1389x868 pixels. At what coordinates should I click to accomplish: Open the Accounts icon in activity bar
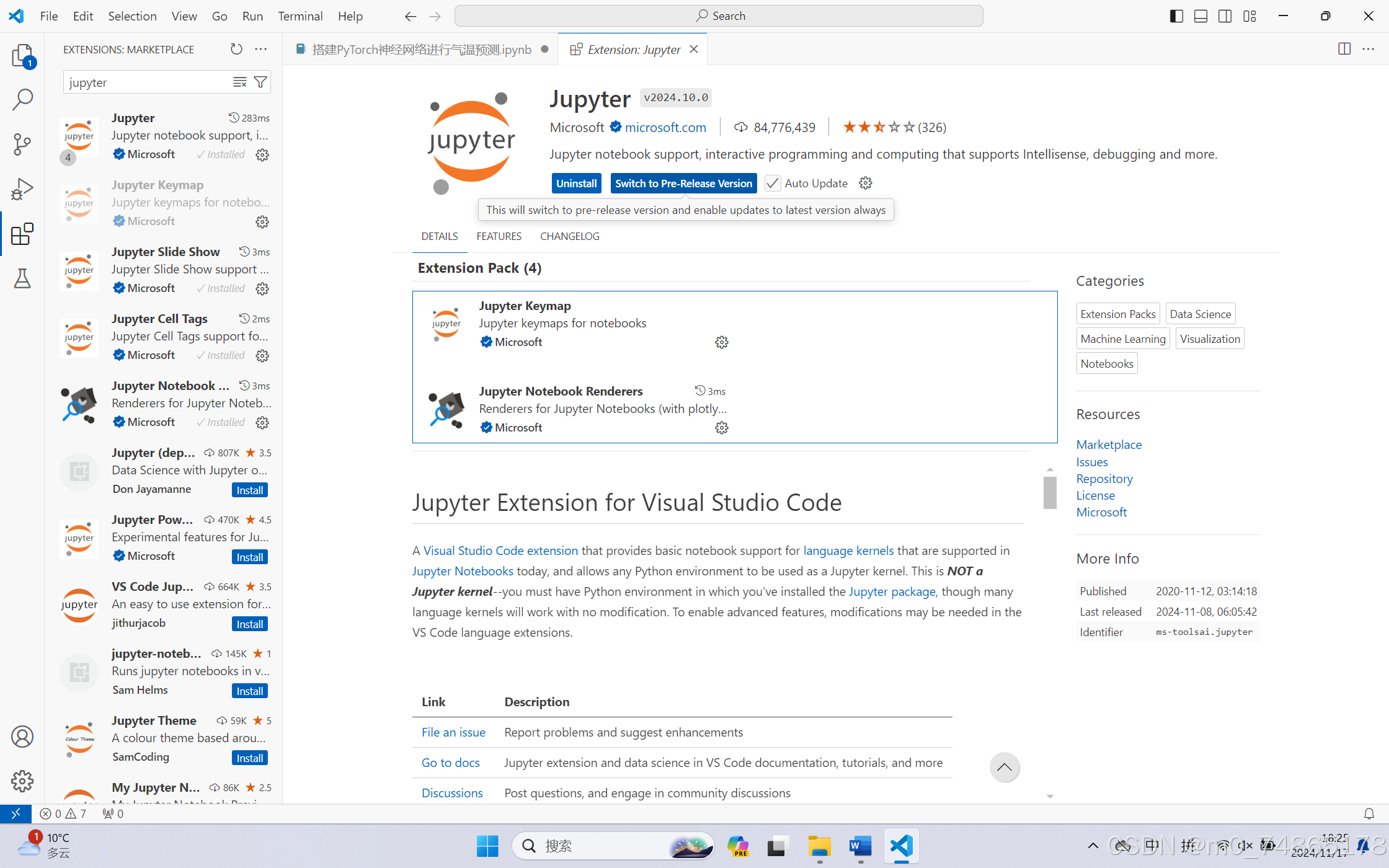pos(22,737)
